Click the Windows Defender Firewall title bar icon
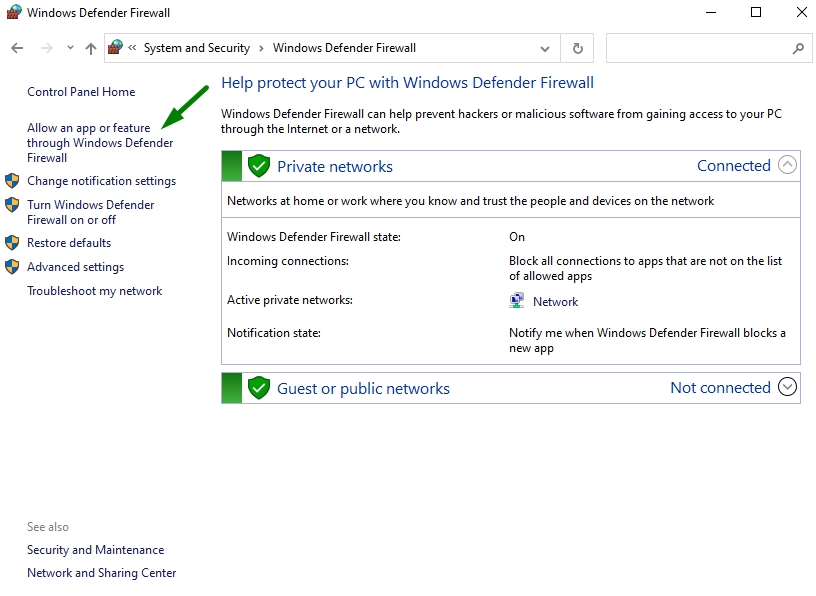The height and width of the screenshot is (596, 816). (14, 12)
